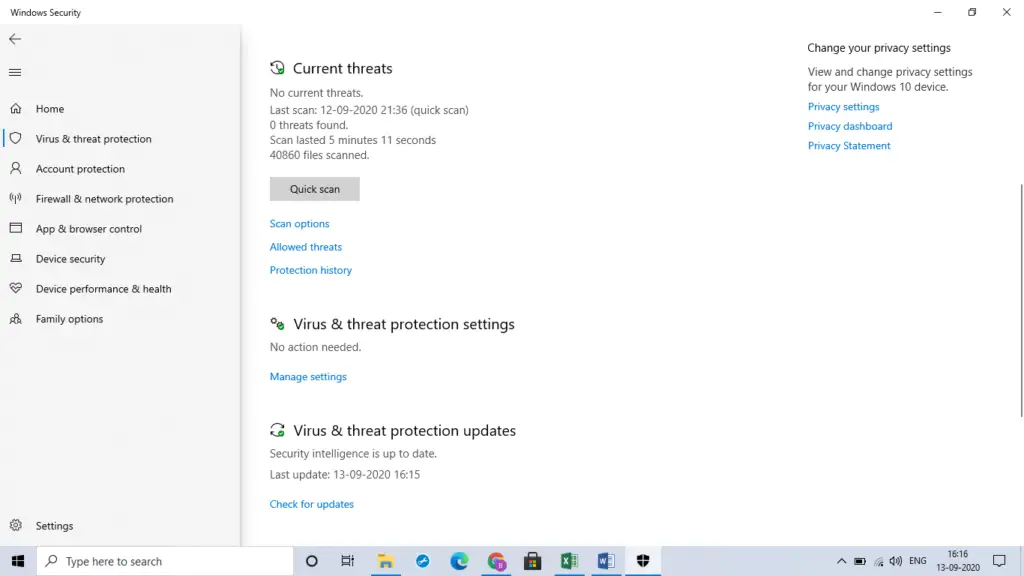Click the protection settings gears icon

pyautogui.click(x=278, y=324)
